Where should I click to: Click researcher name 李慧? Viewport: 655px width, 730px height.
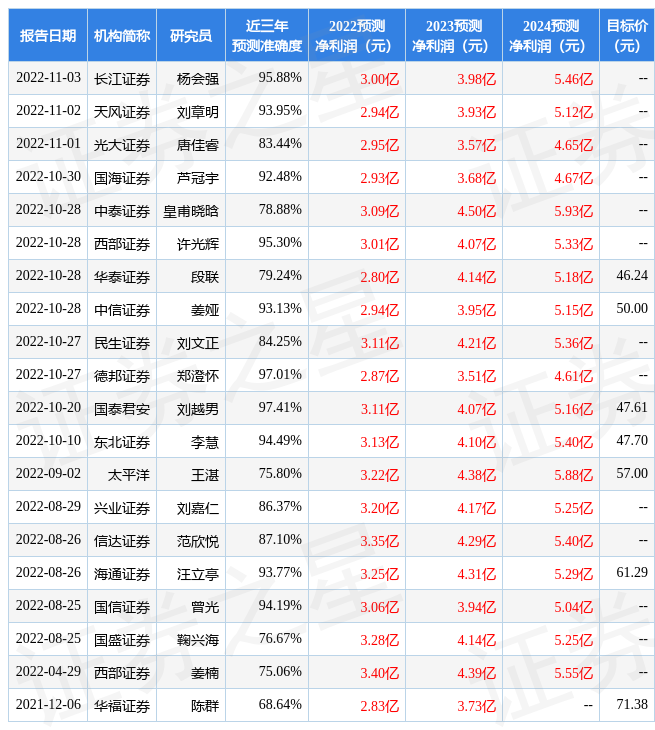point(205,442)
